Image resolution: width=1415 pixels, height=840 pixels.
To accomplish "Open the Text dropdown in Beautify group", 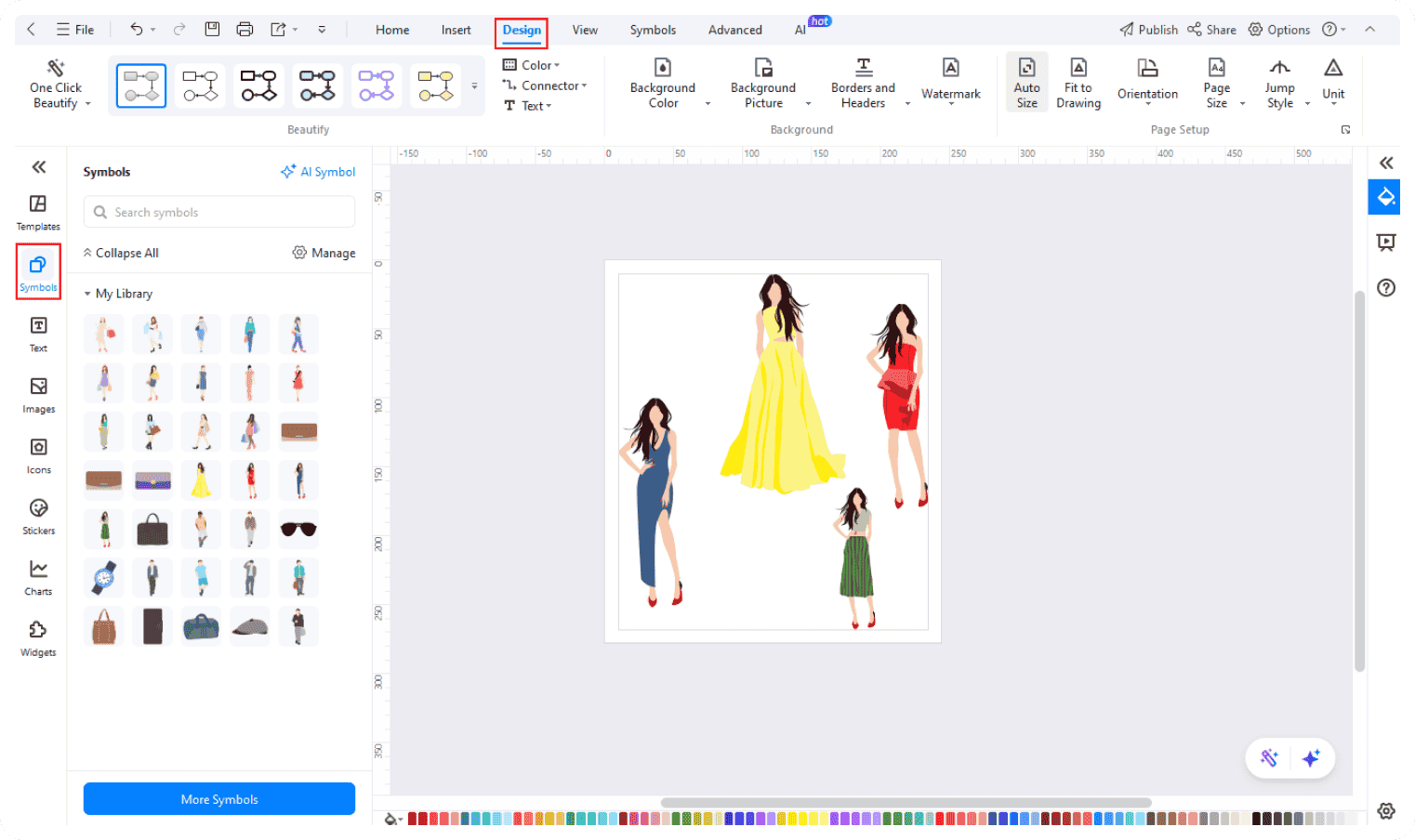I will pyautogui.click(x=528, y=106).
